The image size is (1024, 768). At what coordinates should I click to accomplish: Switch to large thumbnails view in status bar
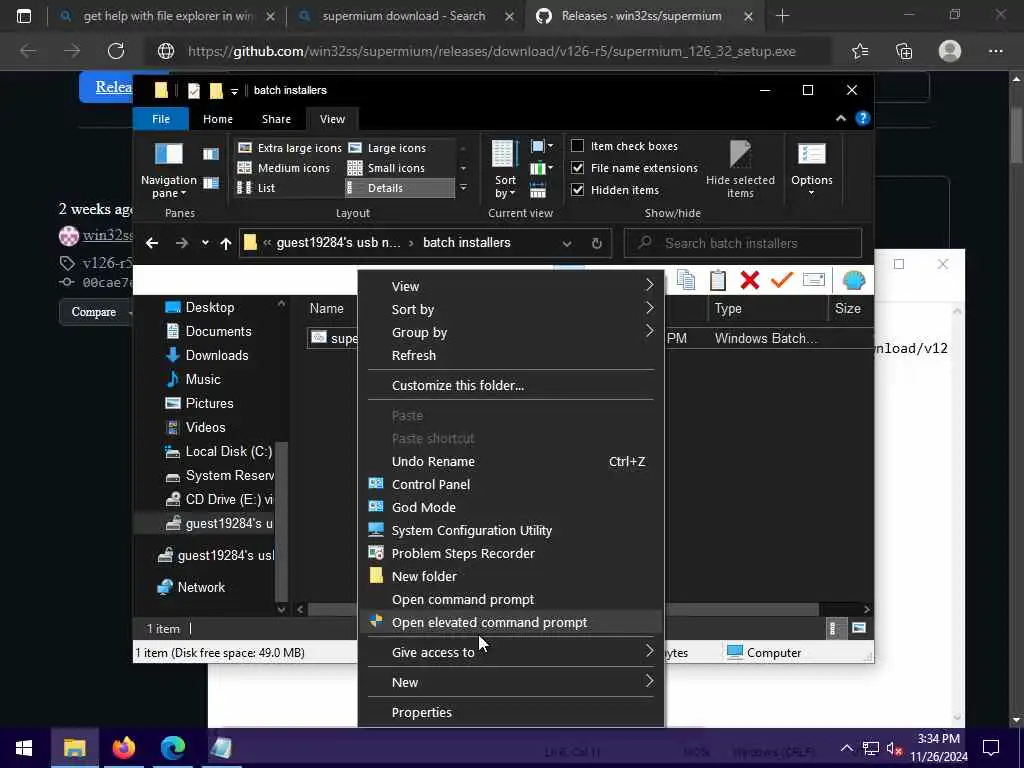coord(859,628)
